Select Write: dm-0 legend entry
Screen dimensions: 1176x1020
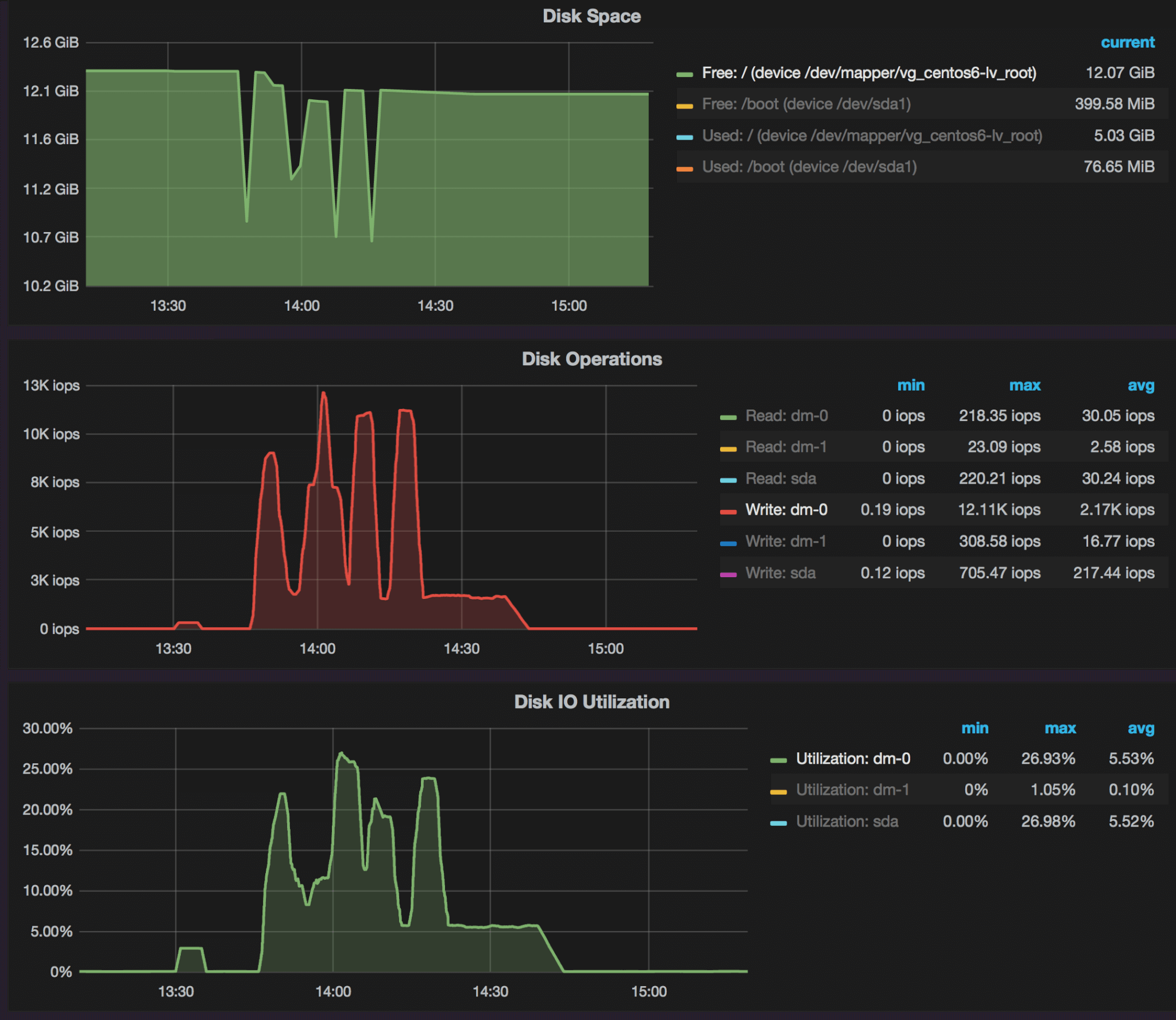(x=786, y=509)
